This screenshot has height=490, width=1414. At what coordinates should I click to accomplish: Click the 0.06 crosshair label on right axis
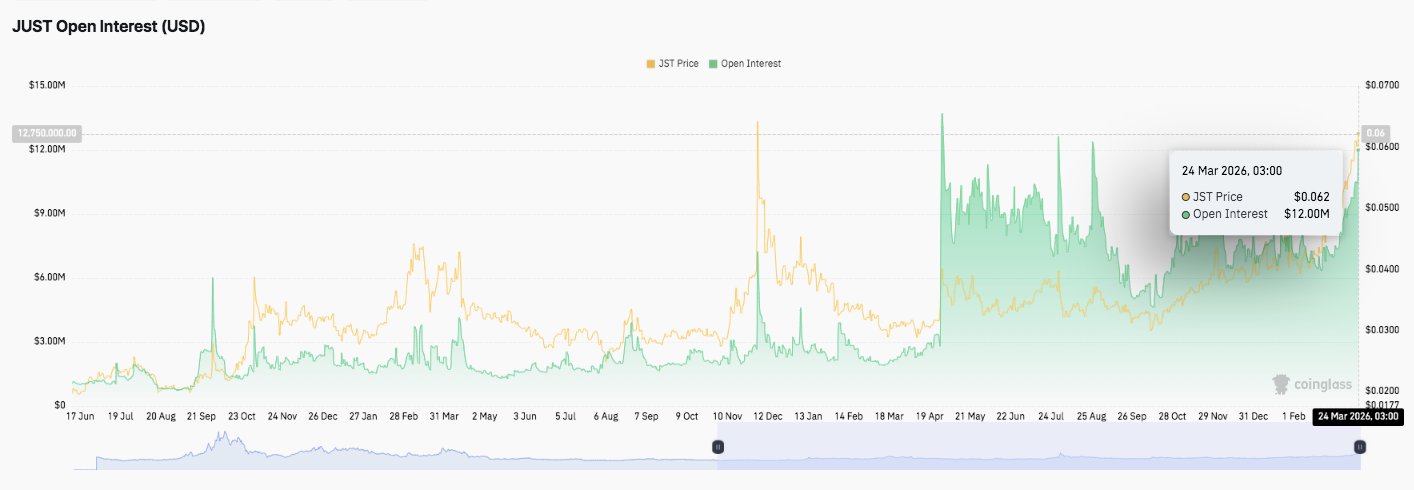(x=1376, y=133)
